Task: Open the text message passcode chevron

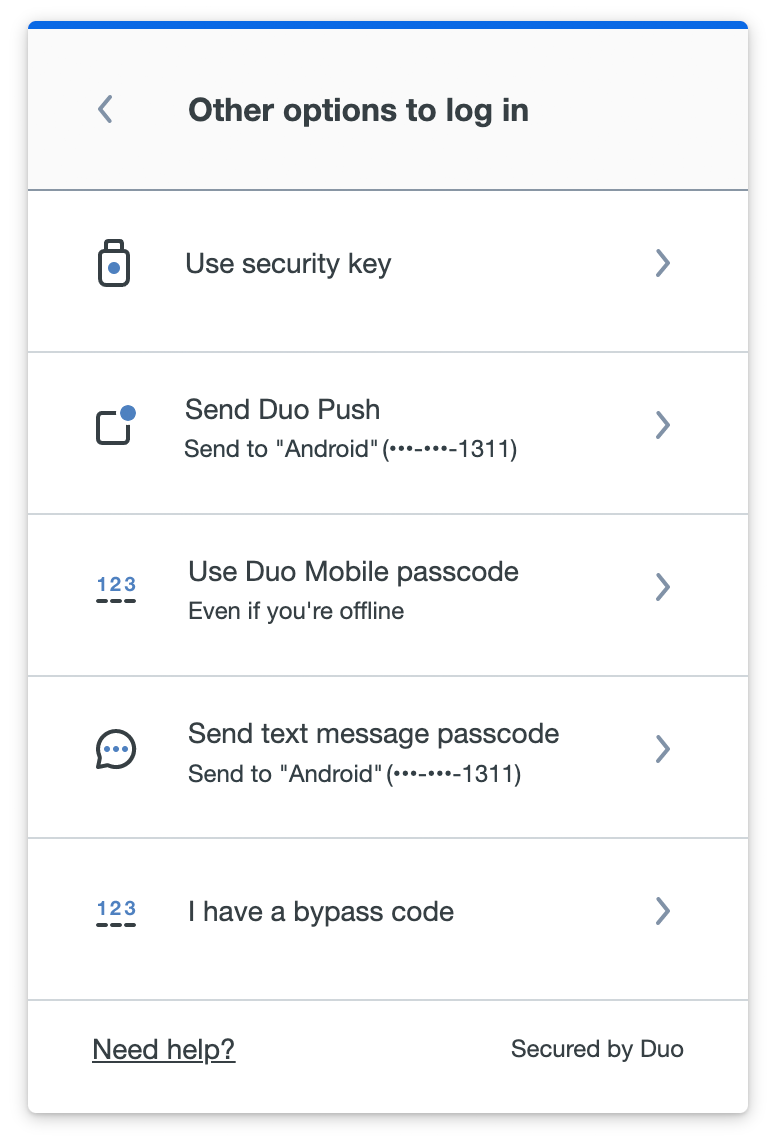Action: pyautogui.click(x=662, y=748)
